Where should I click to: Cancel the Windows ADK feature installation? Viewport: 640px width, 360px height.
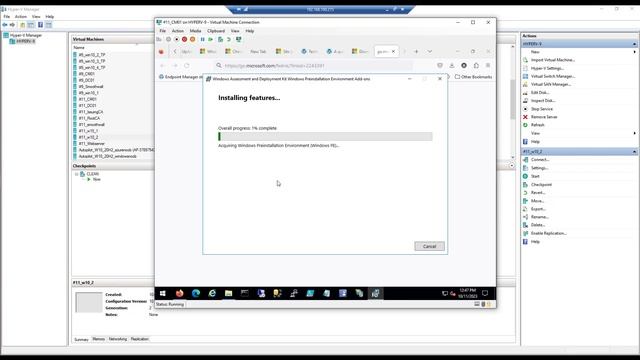[x=429, y=246]
